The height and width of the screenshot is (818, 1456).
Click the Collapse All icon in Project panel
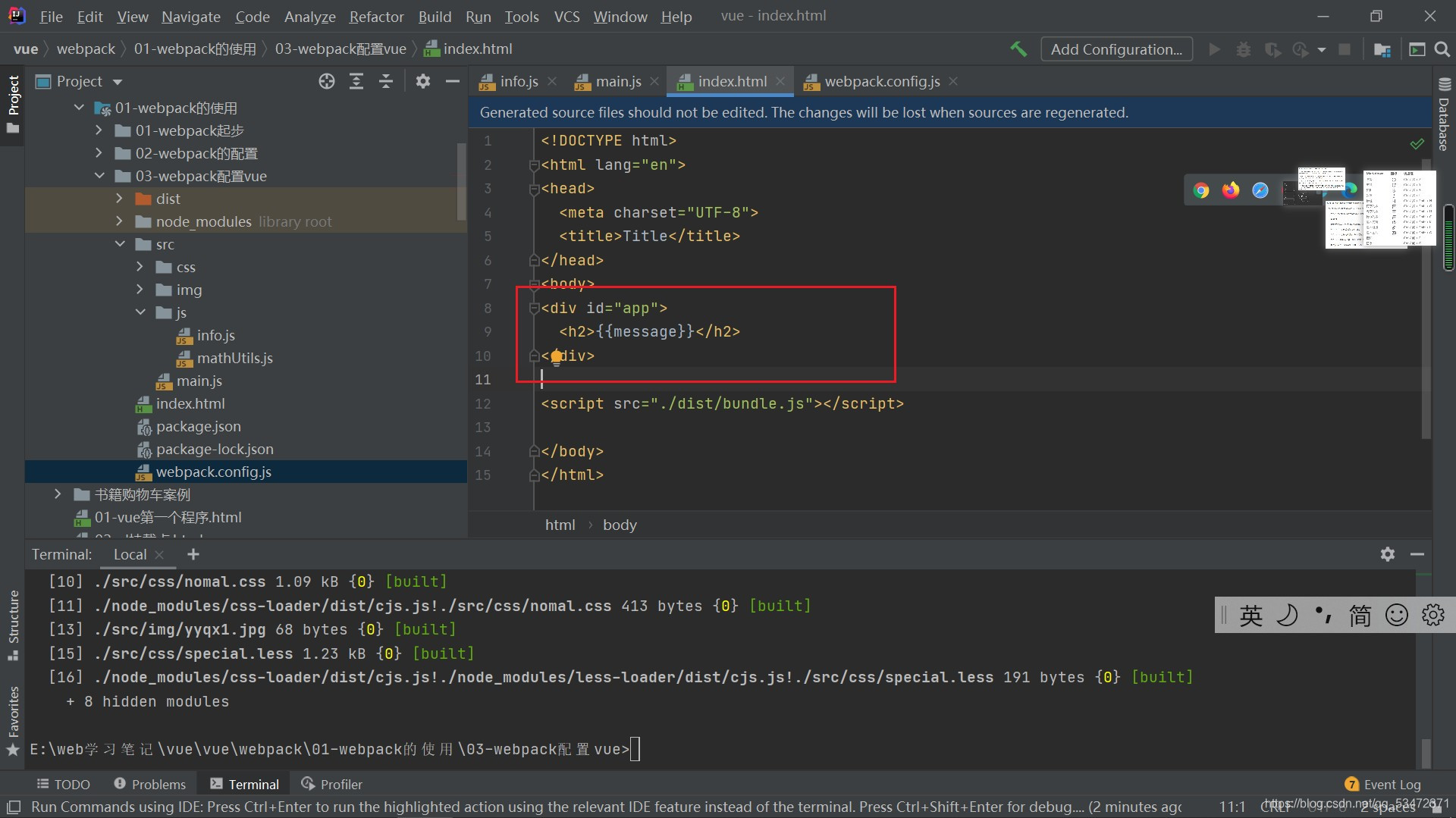[x=386, y=81]
